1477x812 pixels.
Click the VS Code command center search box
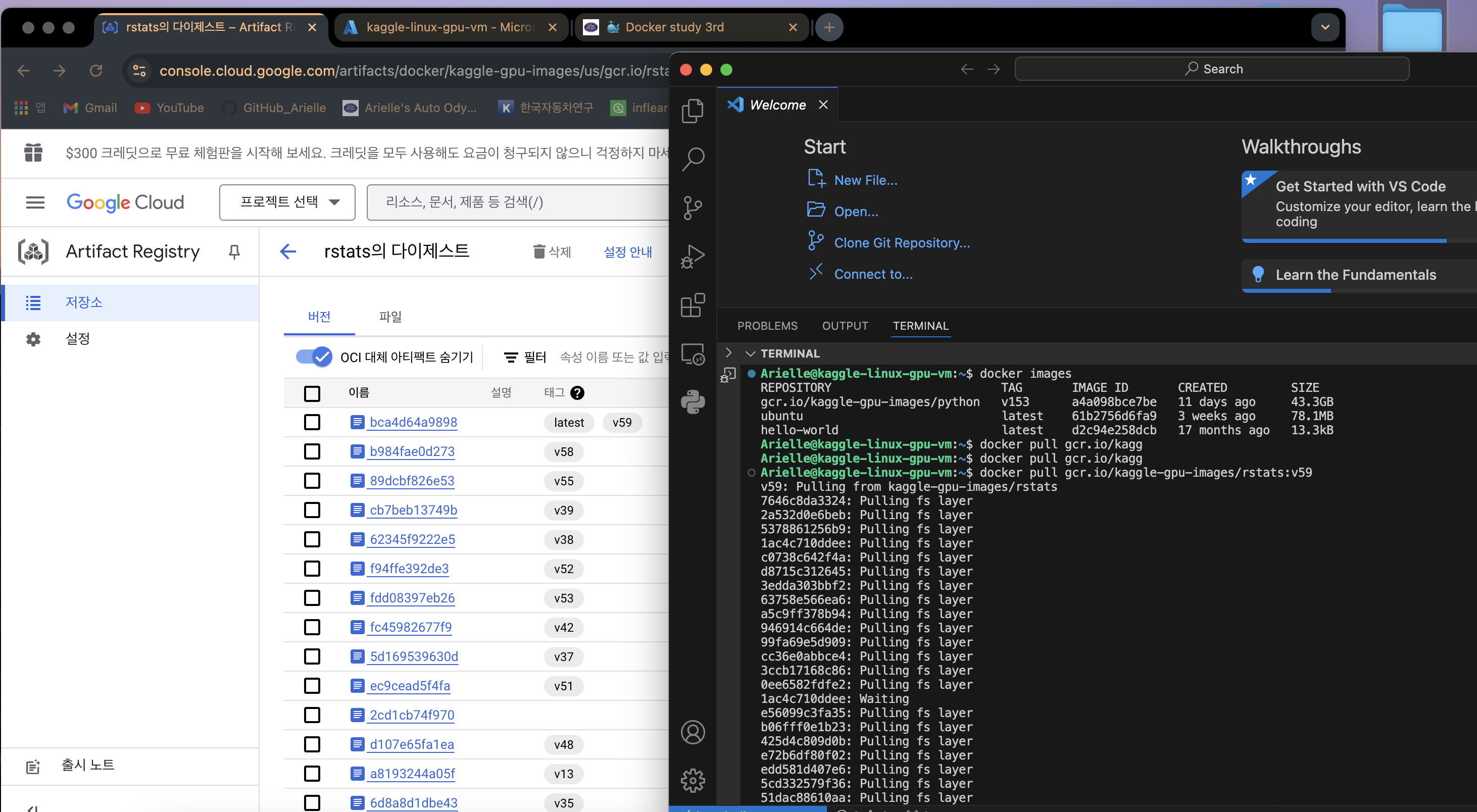[x=1211, y=69]
